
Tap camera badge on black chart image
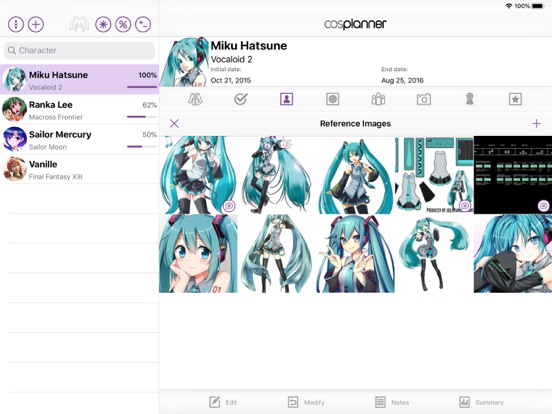[543, 206]
